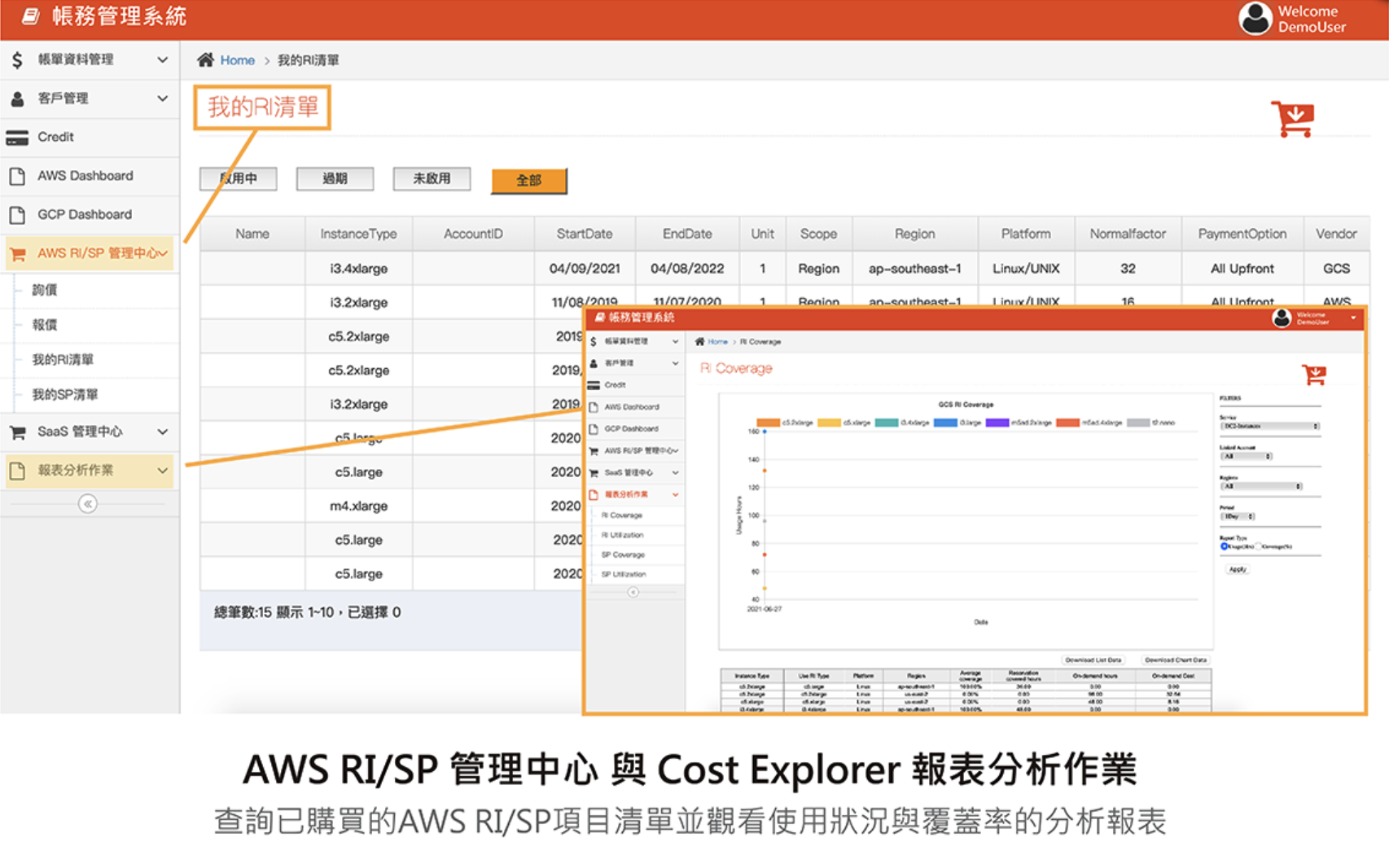This screenshot has width=1389, height=868.
Task: Click the red document icon beside 報表分析作業 in the RI Coverage window
Action: [594, 494]
